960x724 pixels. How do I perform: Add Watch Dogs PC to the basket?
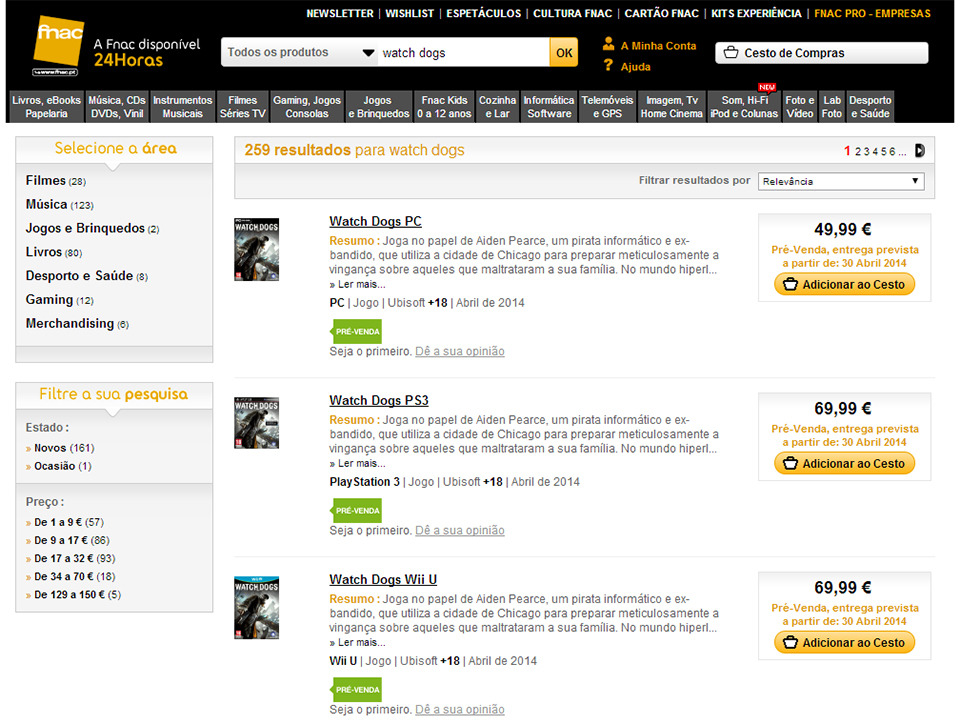pyautogui.click(x=844, y=285)
